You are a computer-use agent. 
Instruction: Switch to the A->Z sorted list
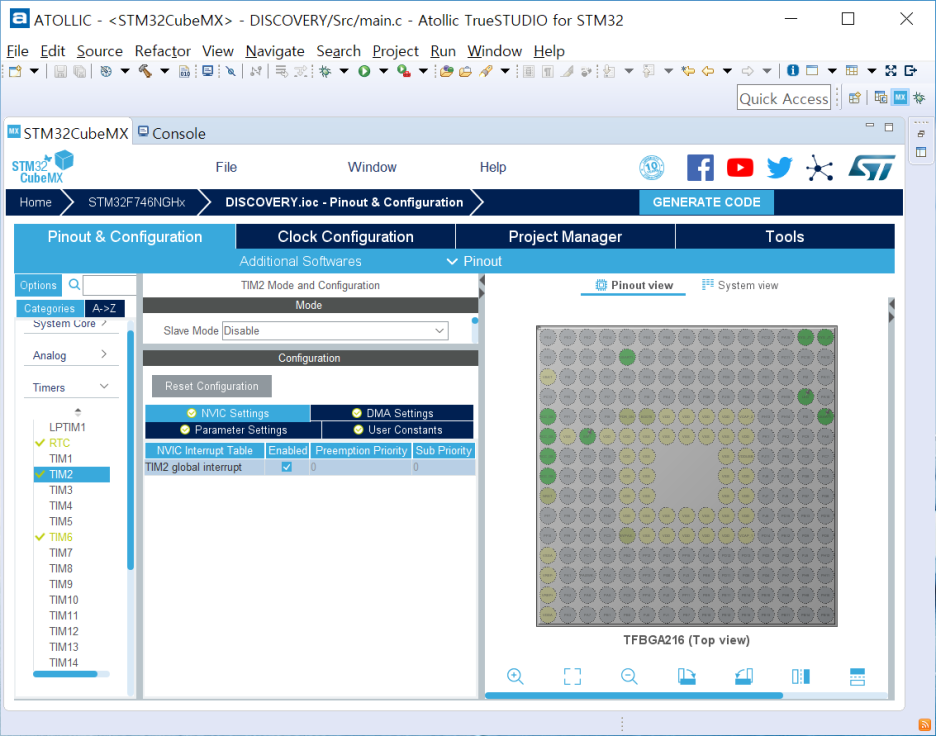[104, 308]
